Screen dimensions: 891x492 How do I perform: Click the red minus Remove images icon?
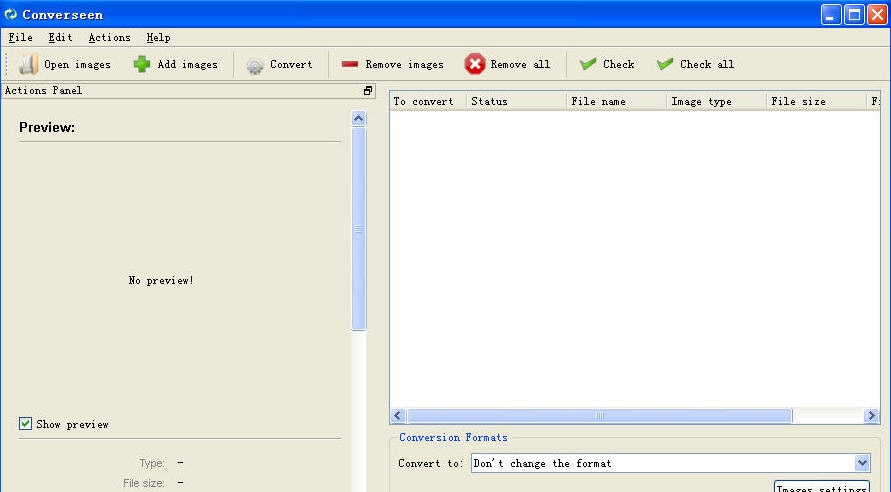click(x=349, y=64)
